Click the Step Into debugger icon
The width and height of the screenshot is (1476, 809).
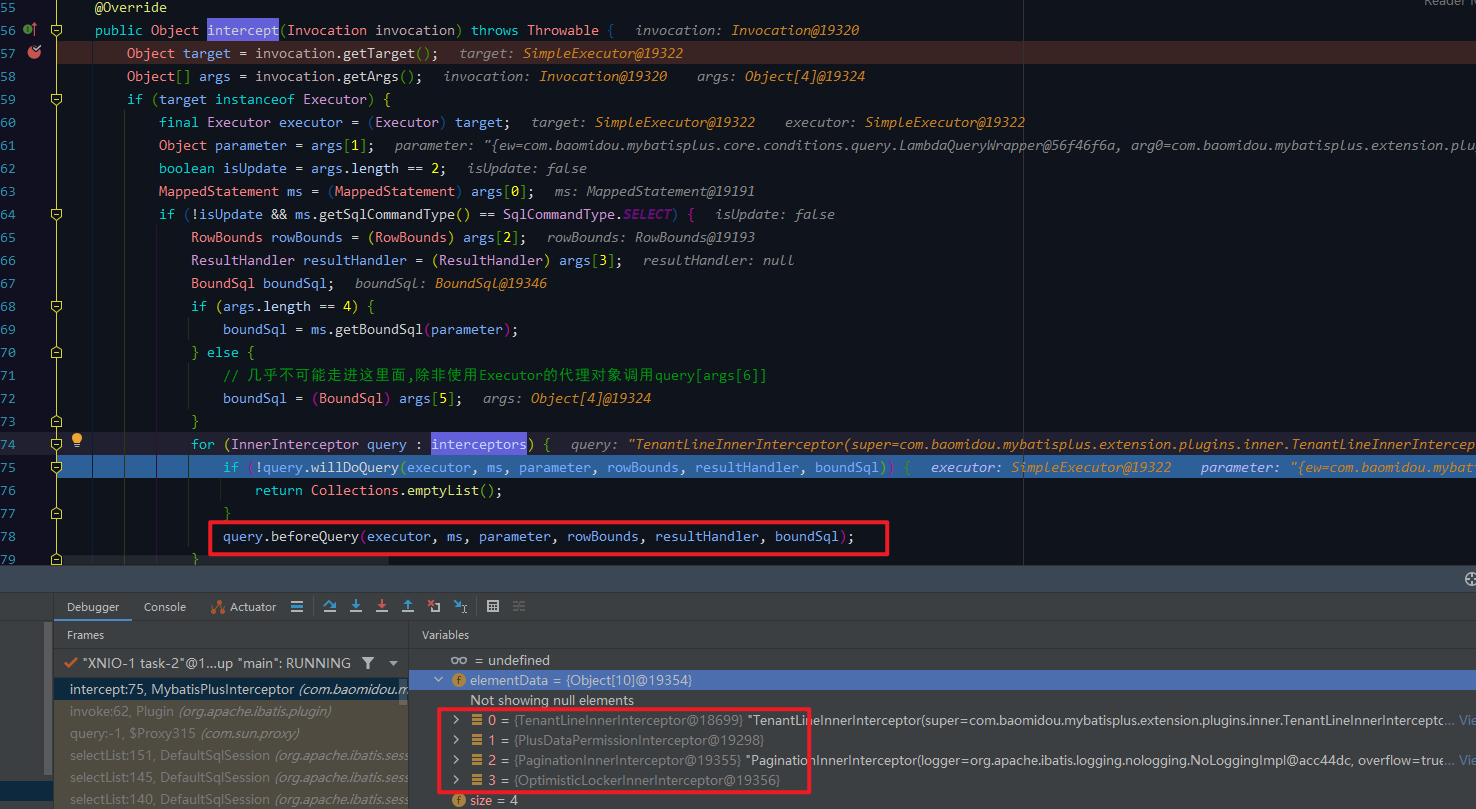(356, 606)
